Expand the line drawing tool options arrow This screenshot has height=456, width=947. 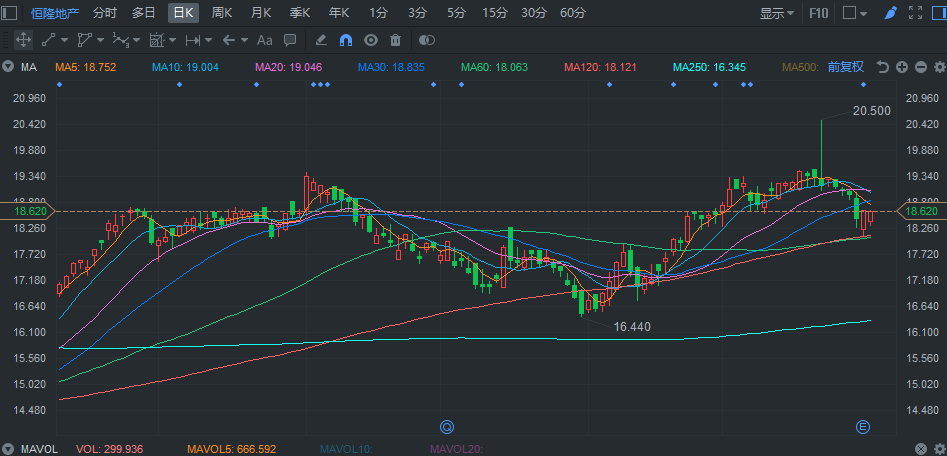pos(64,40)
